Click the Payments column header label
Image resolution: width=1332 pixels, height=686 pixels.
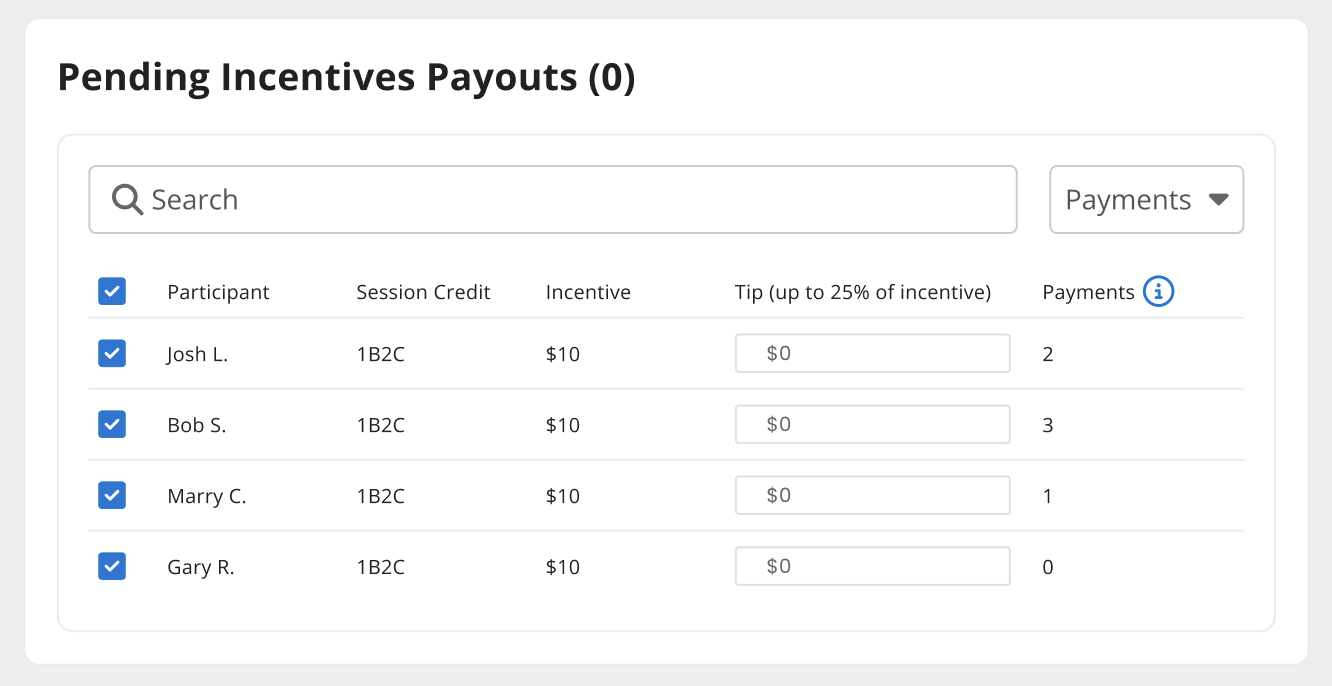point(1088,293)
